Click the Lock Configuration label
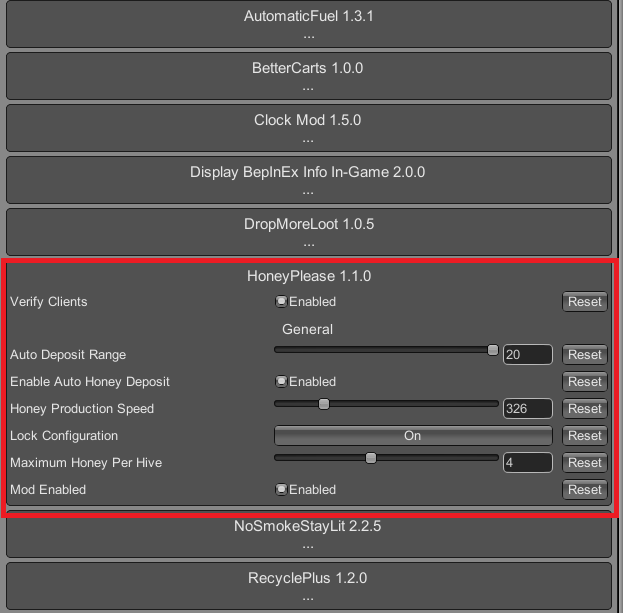The image size is (623, 613). click(64, 435)
